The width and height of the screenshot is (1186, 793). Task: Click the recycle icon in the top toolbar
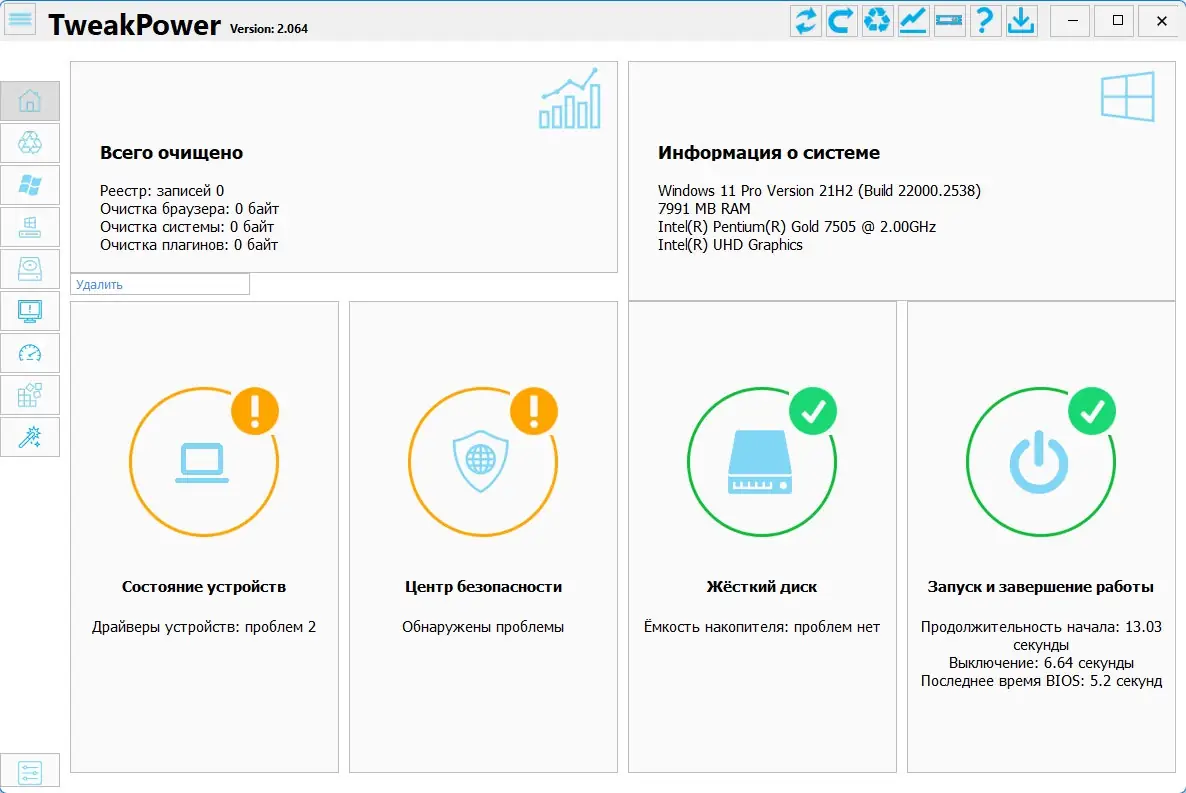click(877, 20)
